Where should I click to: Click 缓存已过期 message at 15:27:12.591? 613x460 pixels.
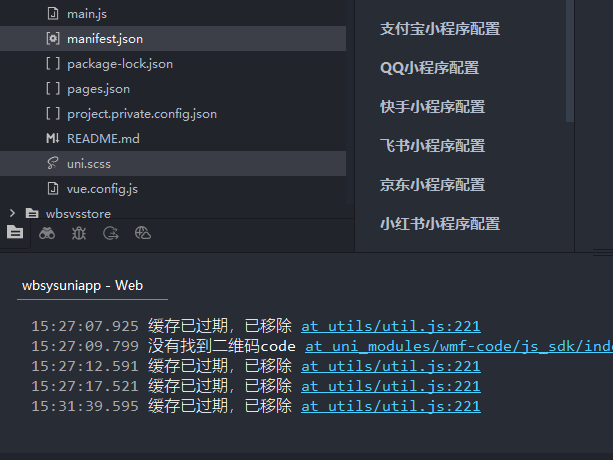[220, 367]
